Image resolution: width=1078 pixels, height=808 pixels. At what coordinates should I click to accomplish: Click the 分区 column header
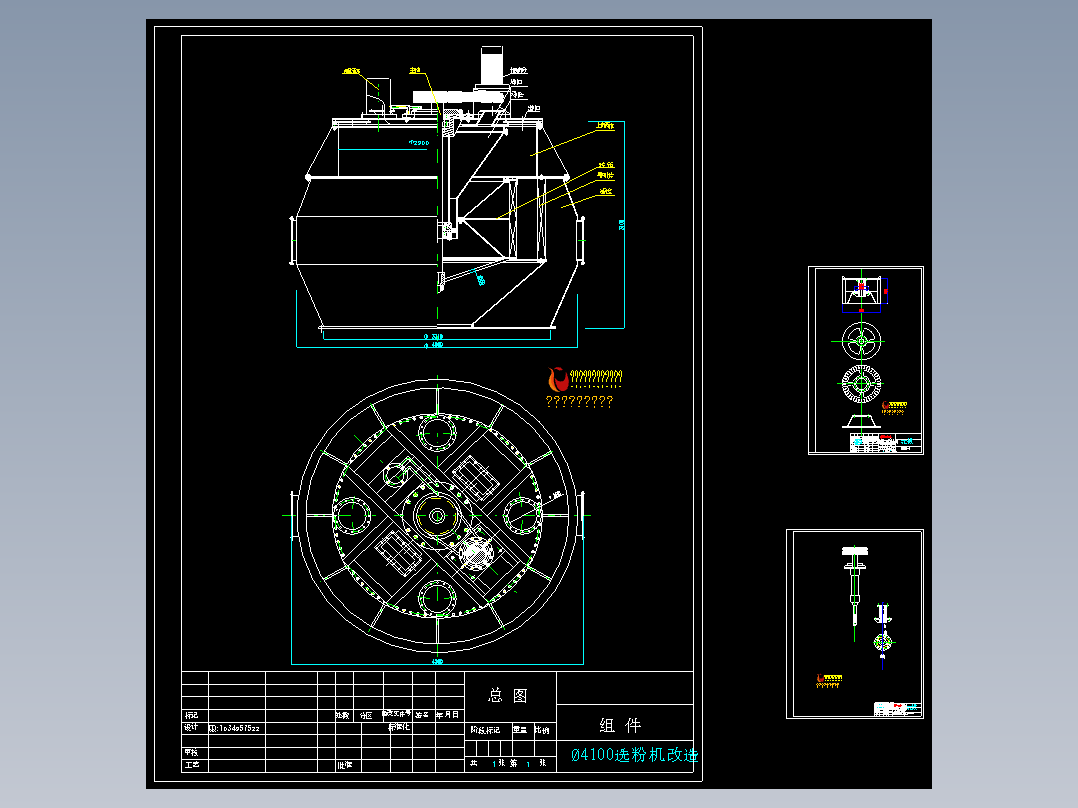(x=366, y=715)
